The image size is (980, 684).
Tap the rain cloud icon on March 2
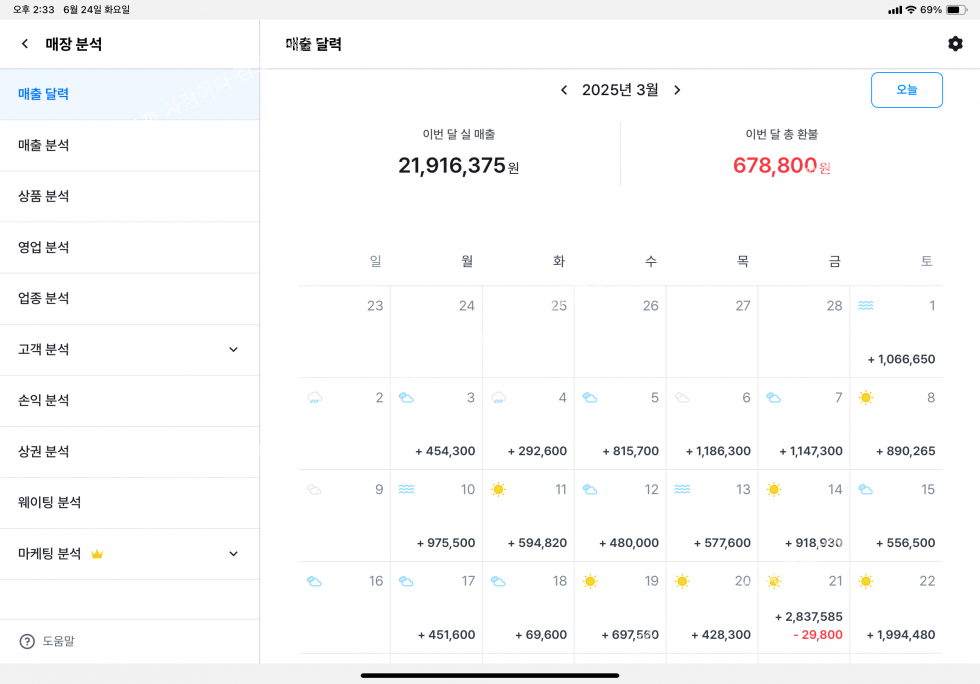coord(314,398)
